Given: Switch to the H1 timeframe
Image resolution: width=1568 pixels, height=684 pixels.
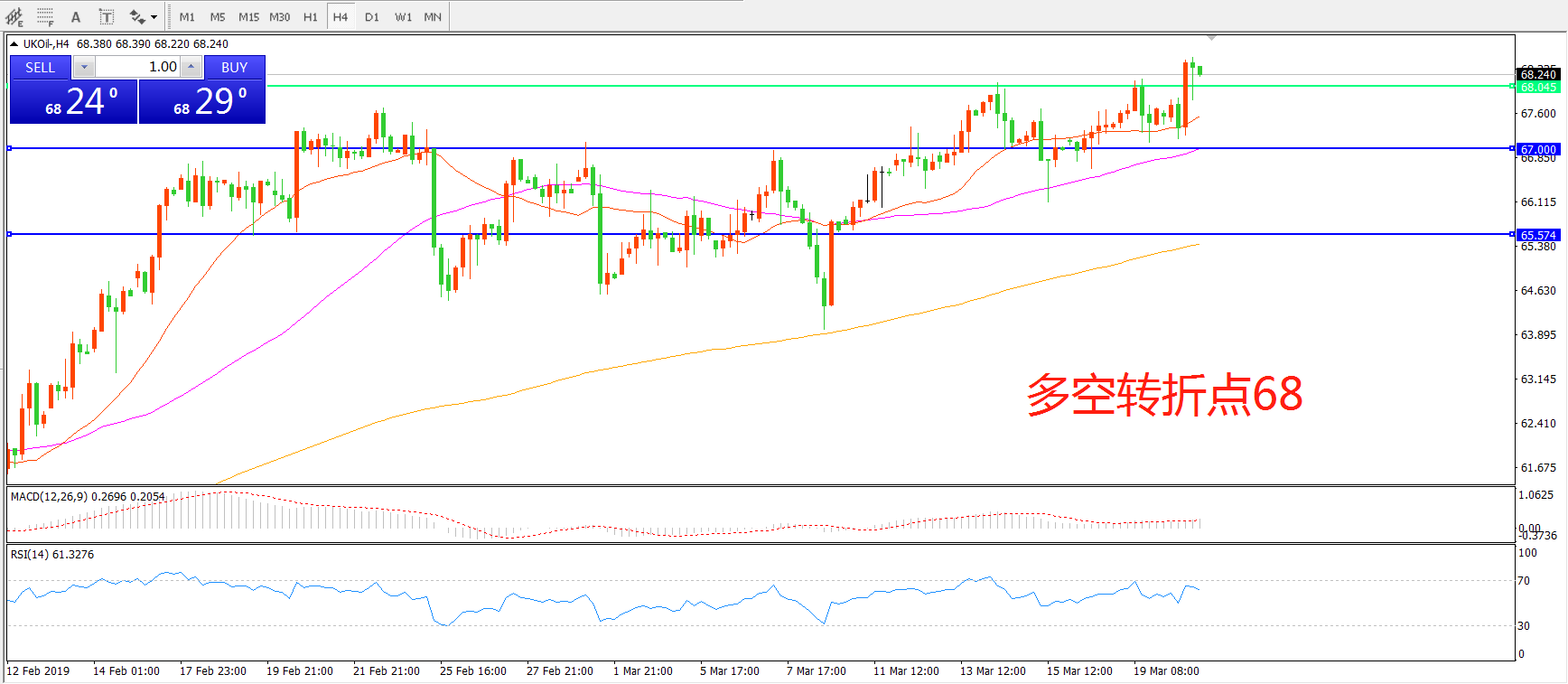Looking at the screenshot, I should point(310,16).
